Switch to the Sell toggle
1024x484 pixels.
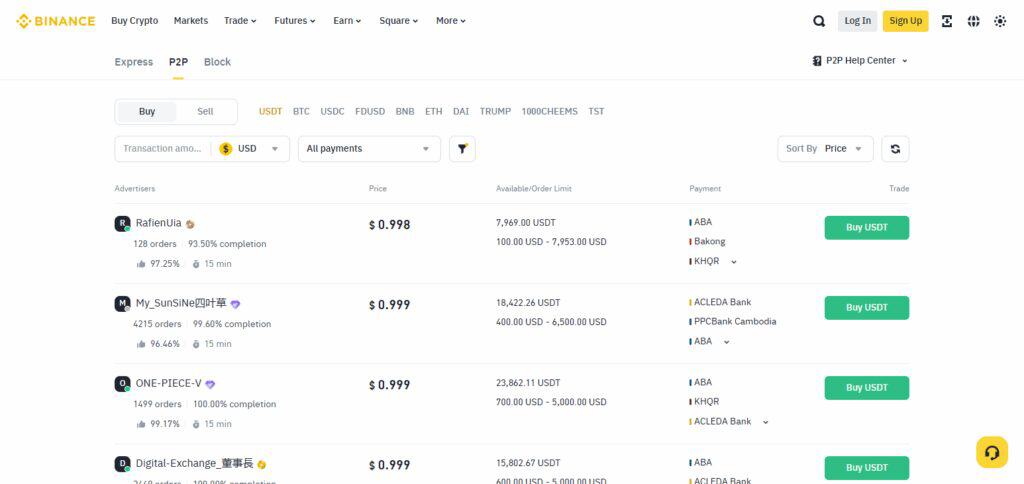coord(205,112)
